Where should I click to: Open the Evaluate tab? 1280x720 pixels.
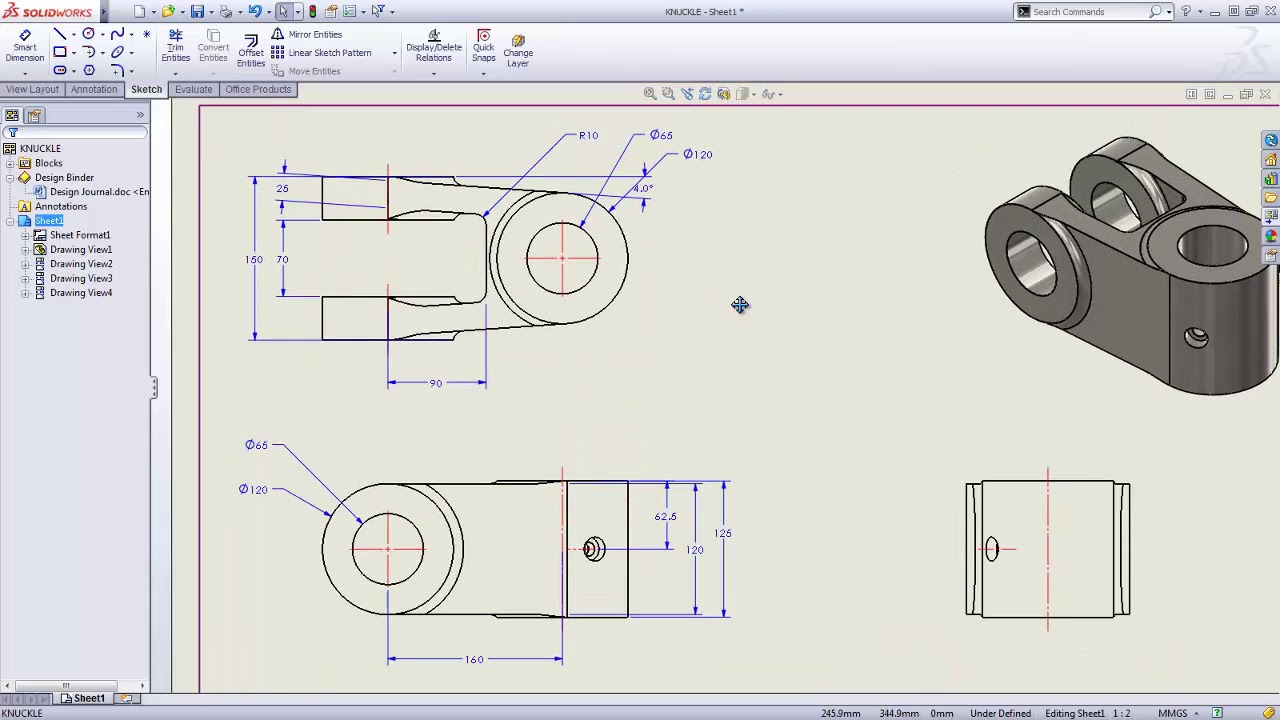[x=193, y=89]
